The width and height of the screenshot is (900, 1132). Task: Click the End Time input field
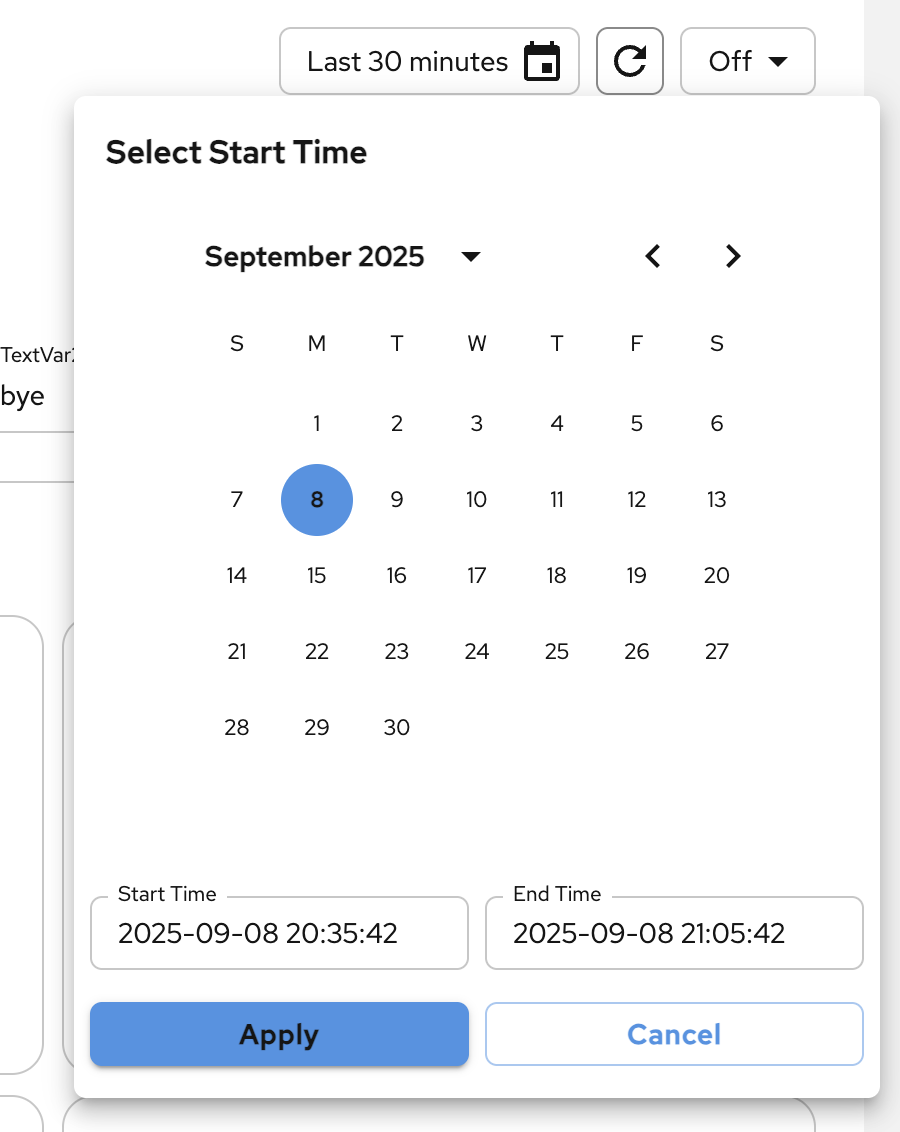click(x=674, y=934)
